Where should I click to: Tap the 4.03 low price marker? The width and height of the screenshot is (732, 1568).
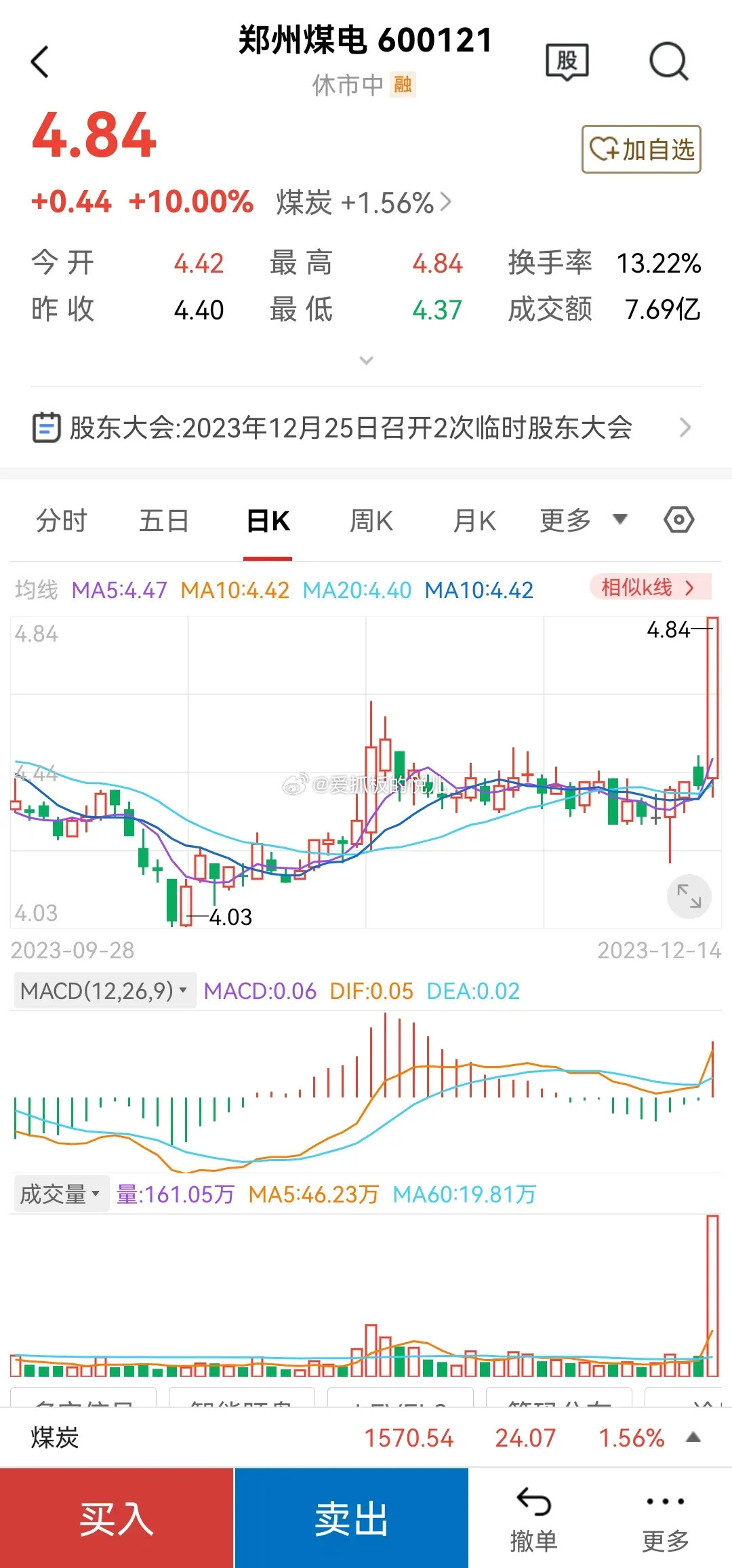click(230, 917)
